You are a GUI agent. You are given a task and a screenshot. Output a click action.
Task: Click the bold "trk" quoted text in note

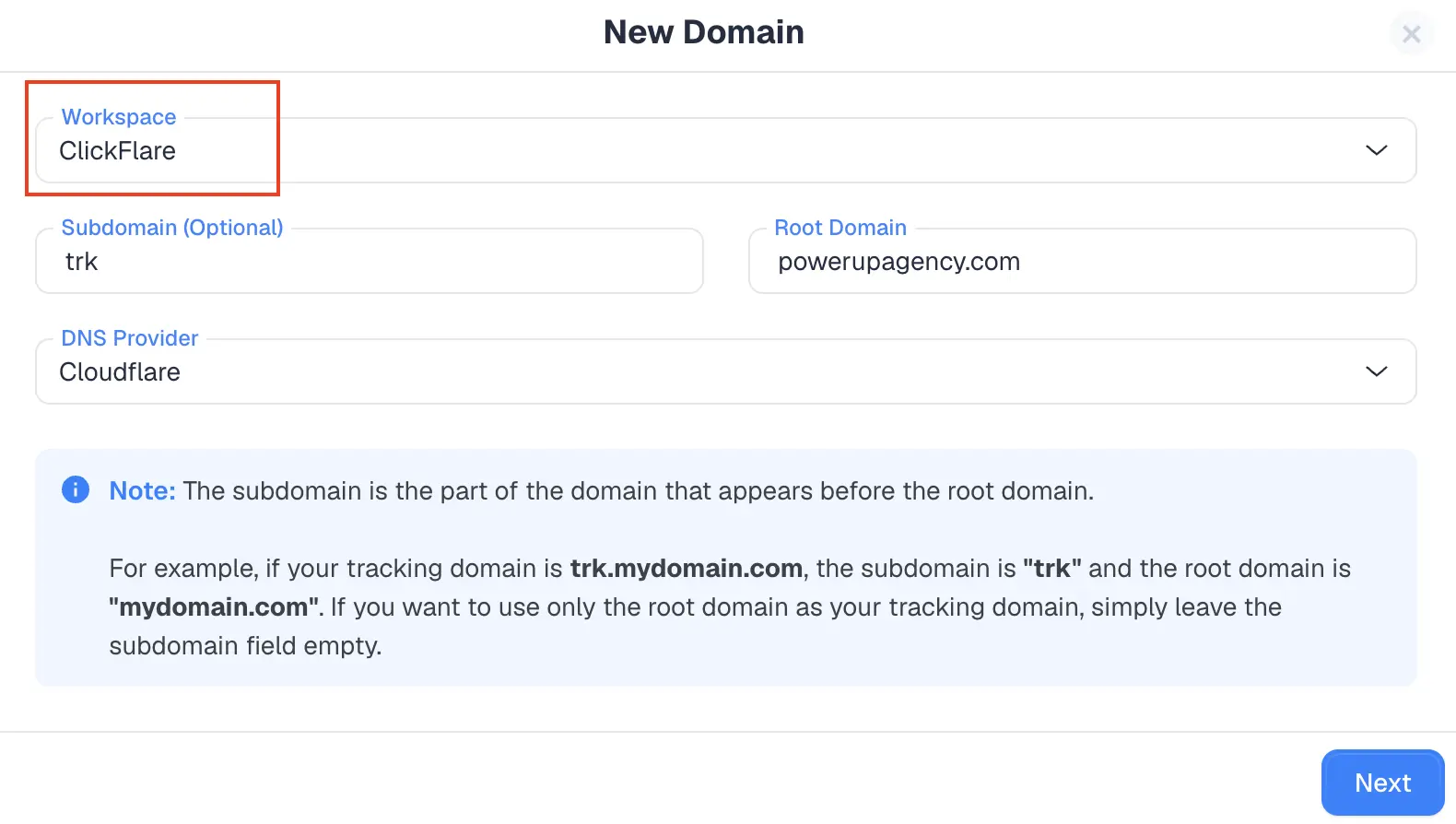click(x=1051, y=568)
